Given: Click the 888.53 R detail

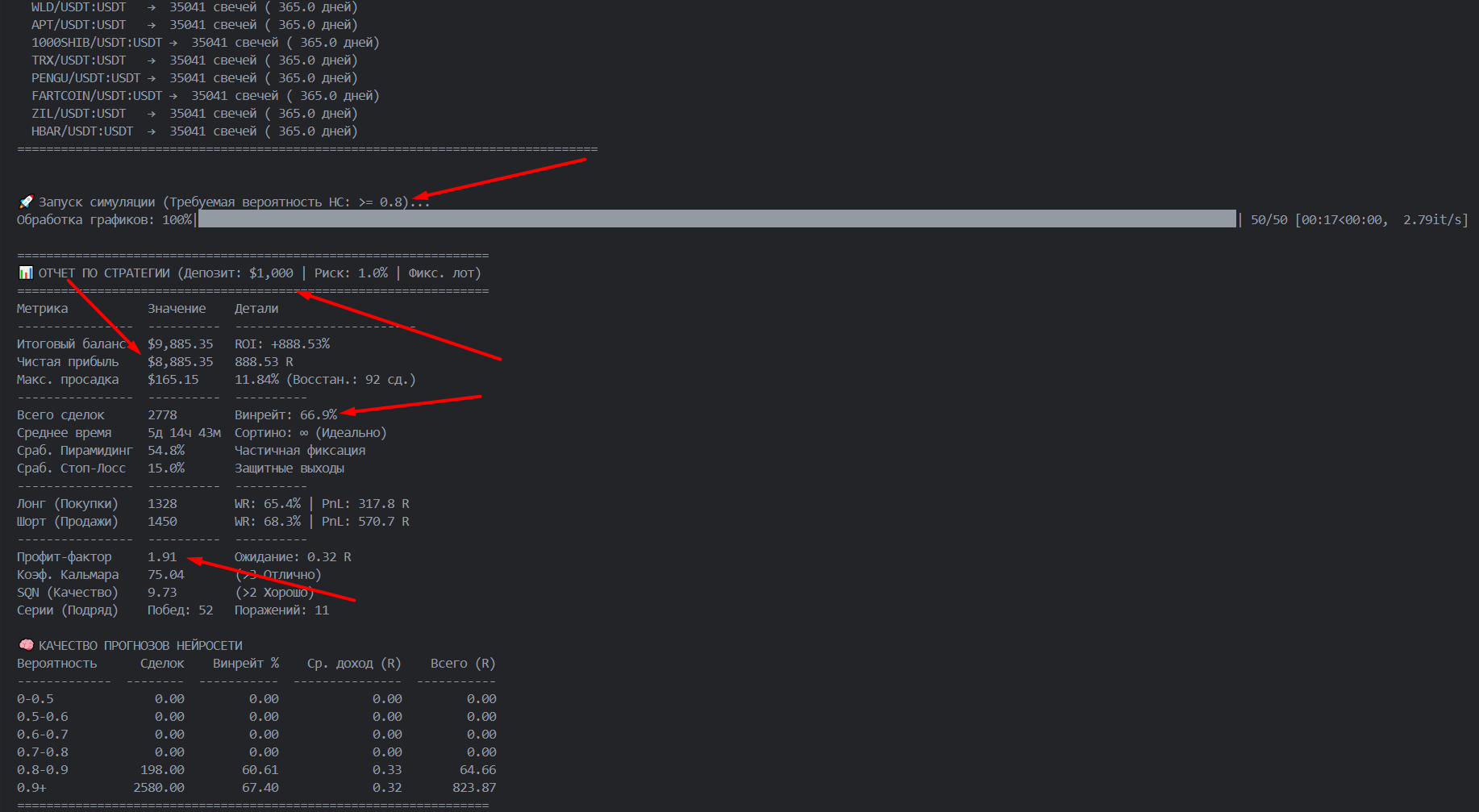Looking at the screenshot, I should click(x=264, y=362).
